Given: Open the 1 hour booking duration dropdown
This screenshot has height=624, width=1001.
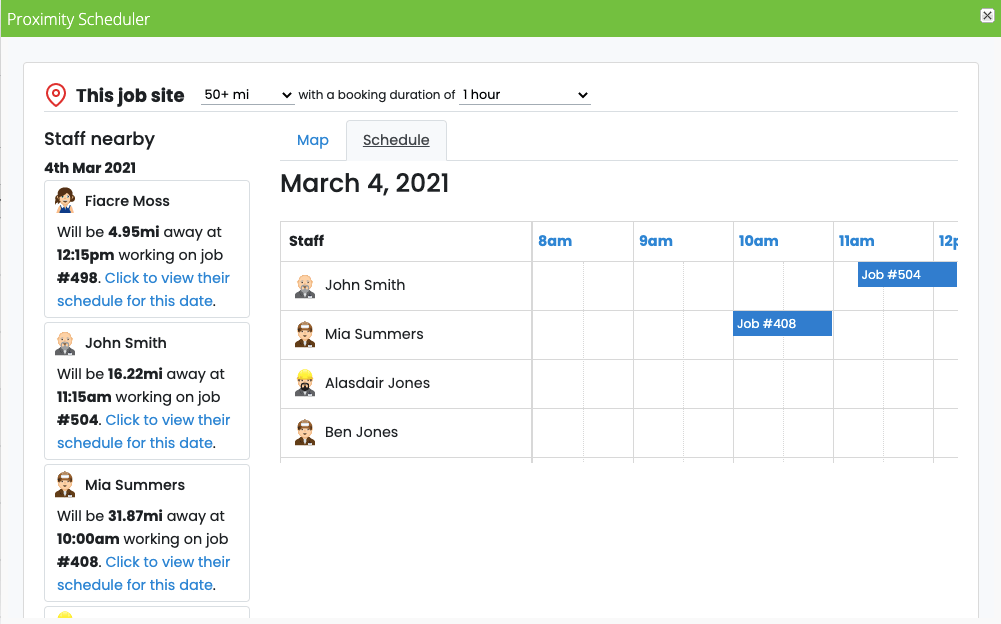Looking at the screenshot, I should click(525, 95).
